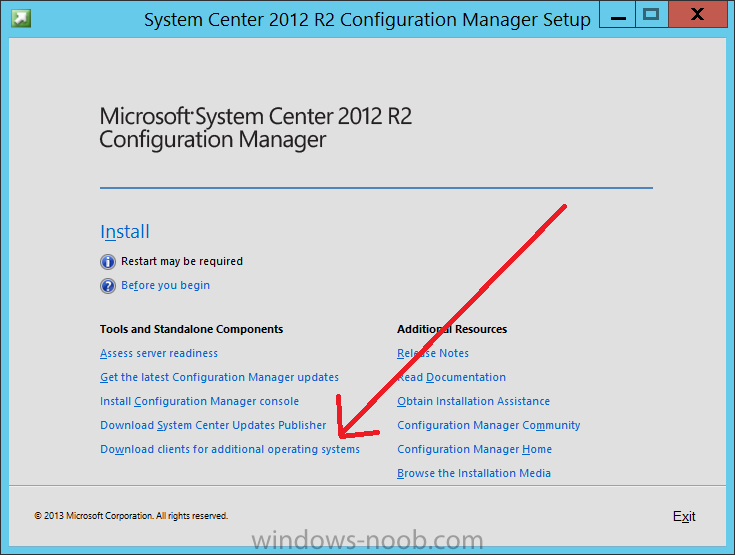Minimize the Setup window
Image resolution: width=735 pixels, height=555 pixels.
tap(618, 15)
